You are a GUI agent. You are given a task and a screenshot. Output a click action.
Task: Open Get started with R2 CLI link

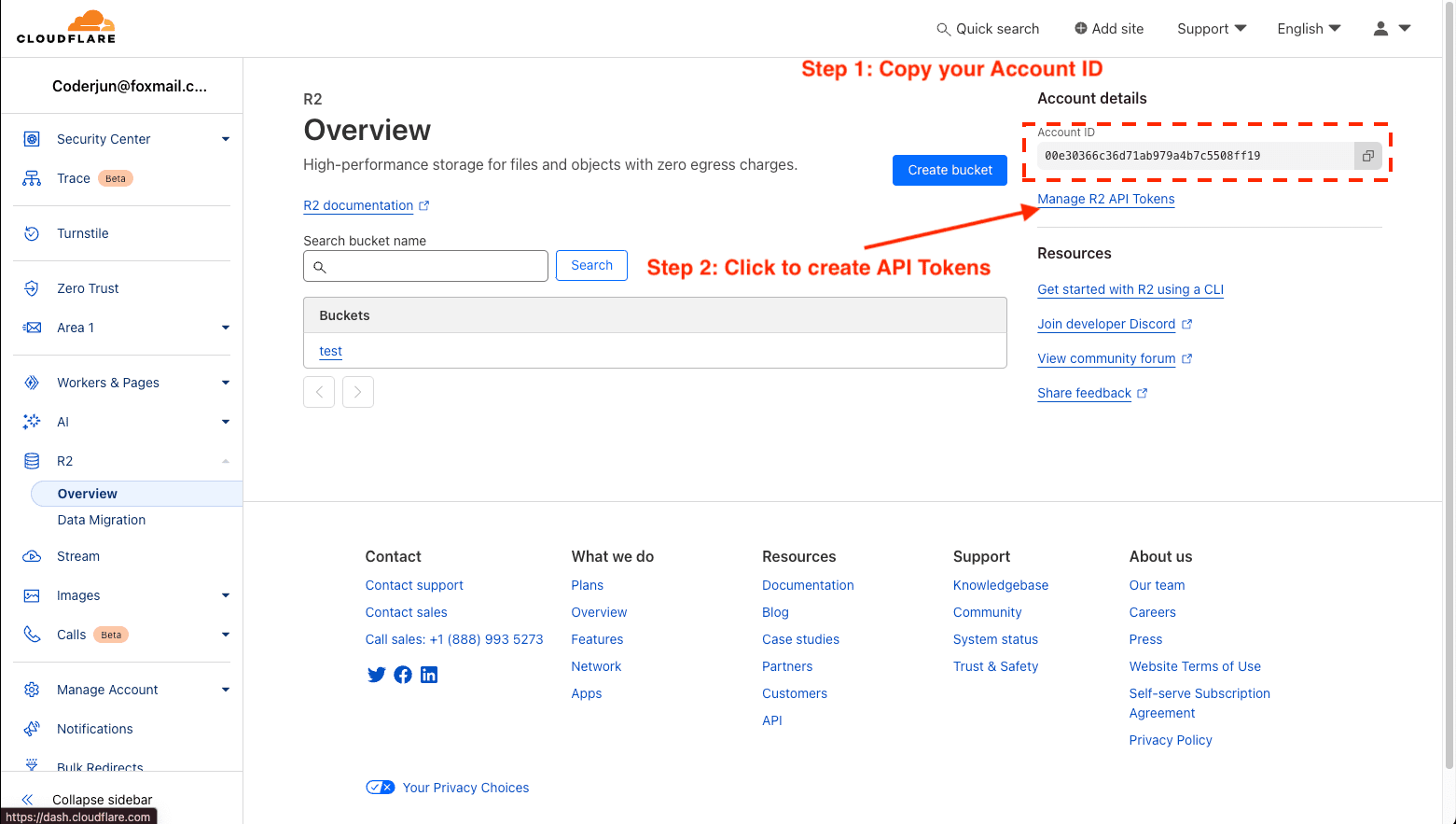pyautogui.click(x=1130, y=289)
